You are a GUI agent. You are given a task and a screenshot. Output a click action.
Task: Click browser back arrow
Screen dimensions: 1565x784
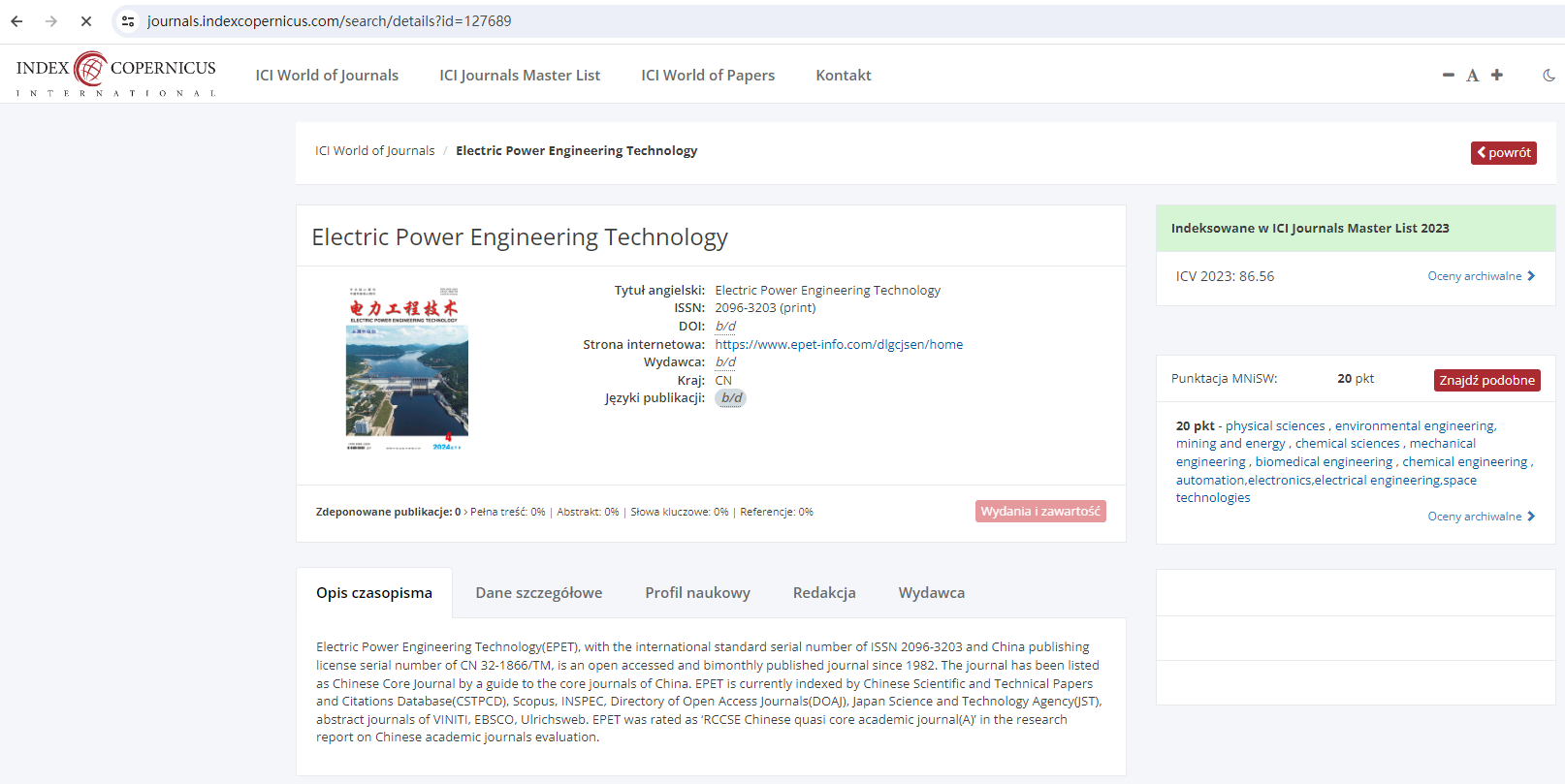click(x=16, y=21)
